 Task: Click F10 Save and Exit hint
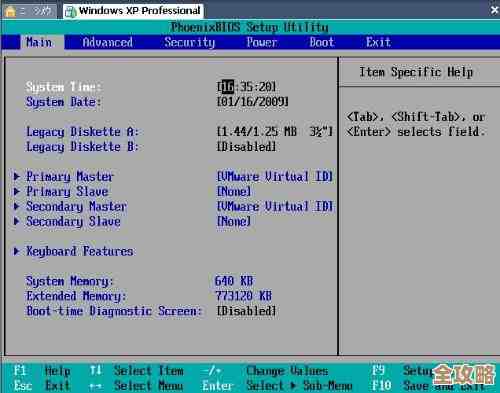point(428,386)
